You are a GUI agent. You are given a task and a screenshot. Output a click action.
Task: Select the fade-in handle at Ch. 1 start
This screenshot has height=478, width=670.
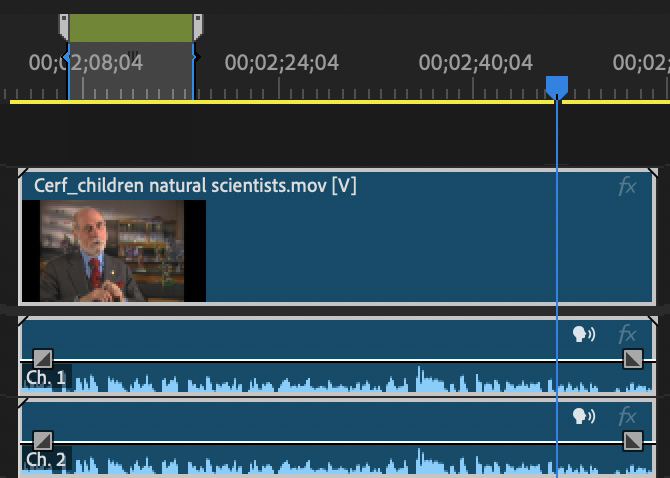tap(42, 358)
